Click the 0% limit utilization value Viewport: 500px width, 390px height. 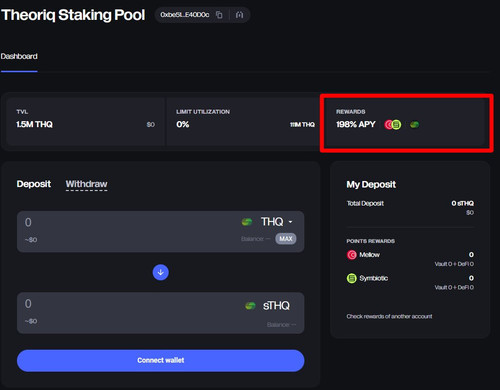(x=183, y=124)
